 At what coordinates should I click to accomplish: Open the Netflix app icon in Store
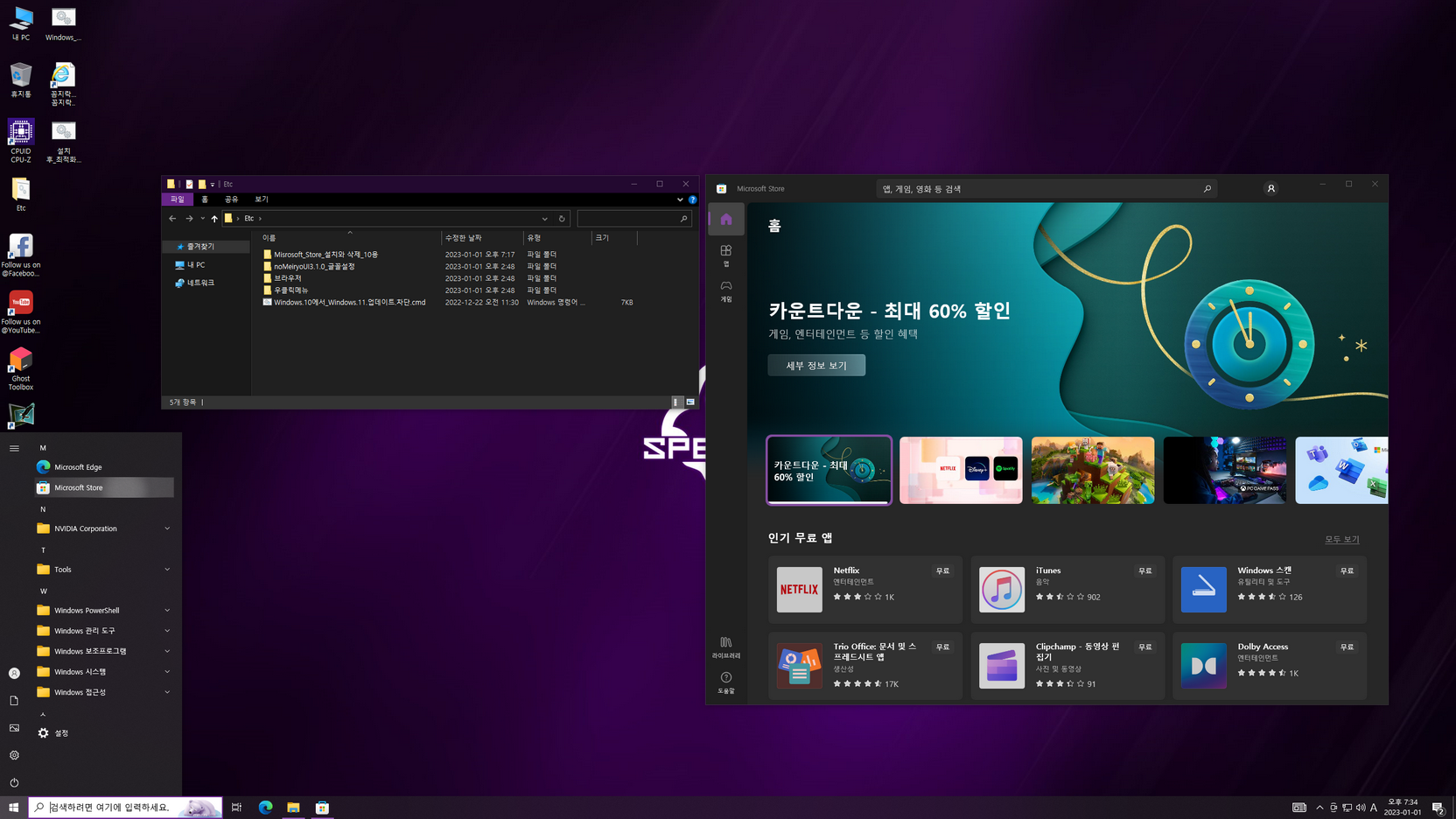[x=800, y=589]
